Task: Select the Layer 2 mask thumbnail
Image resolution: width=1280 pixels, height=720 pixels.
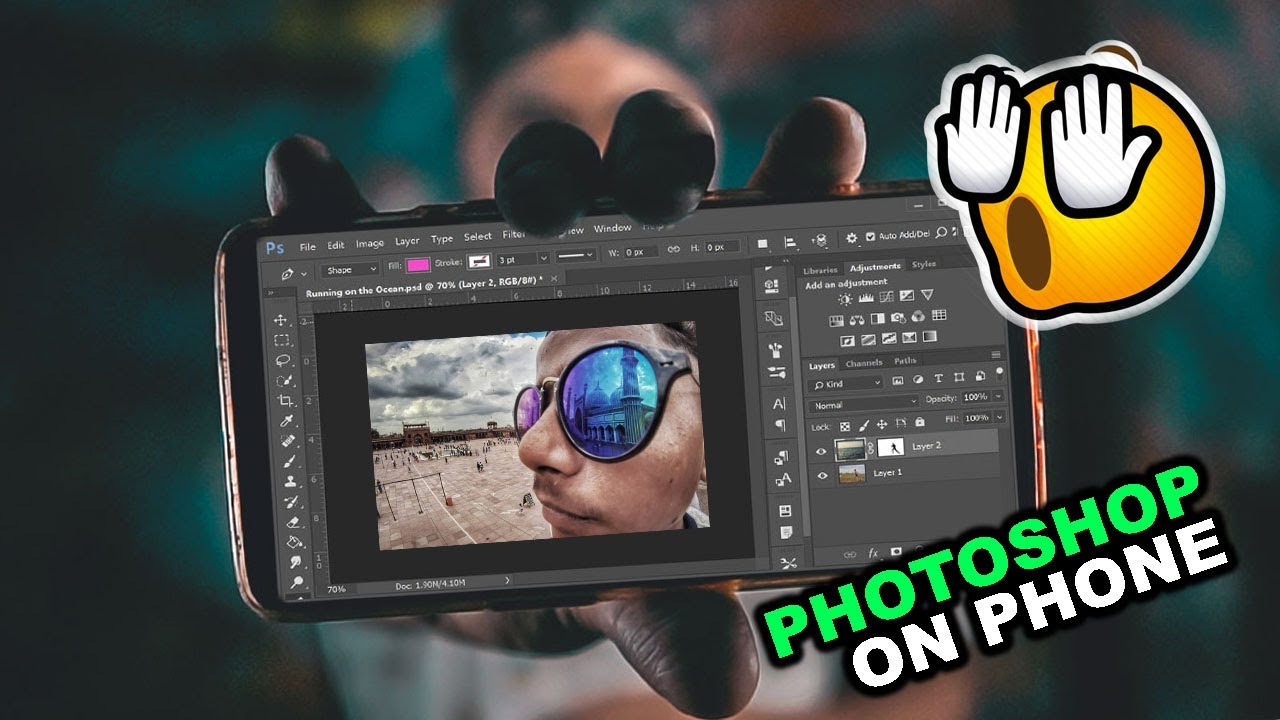Action: point(891,447)
